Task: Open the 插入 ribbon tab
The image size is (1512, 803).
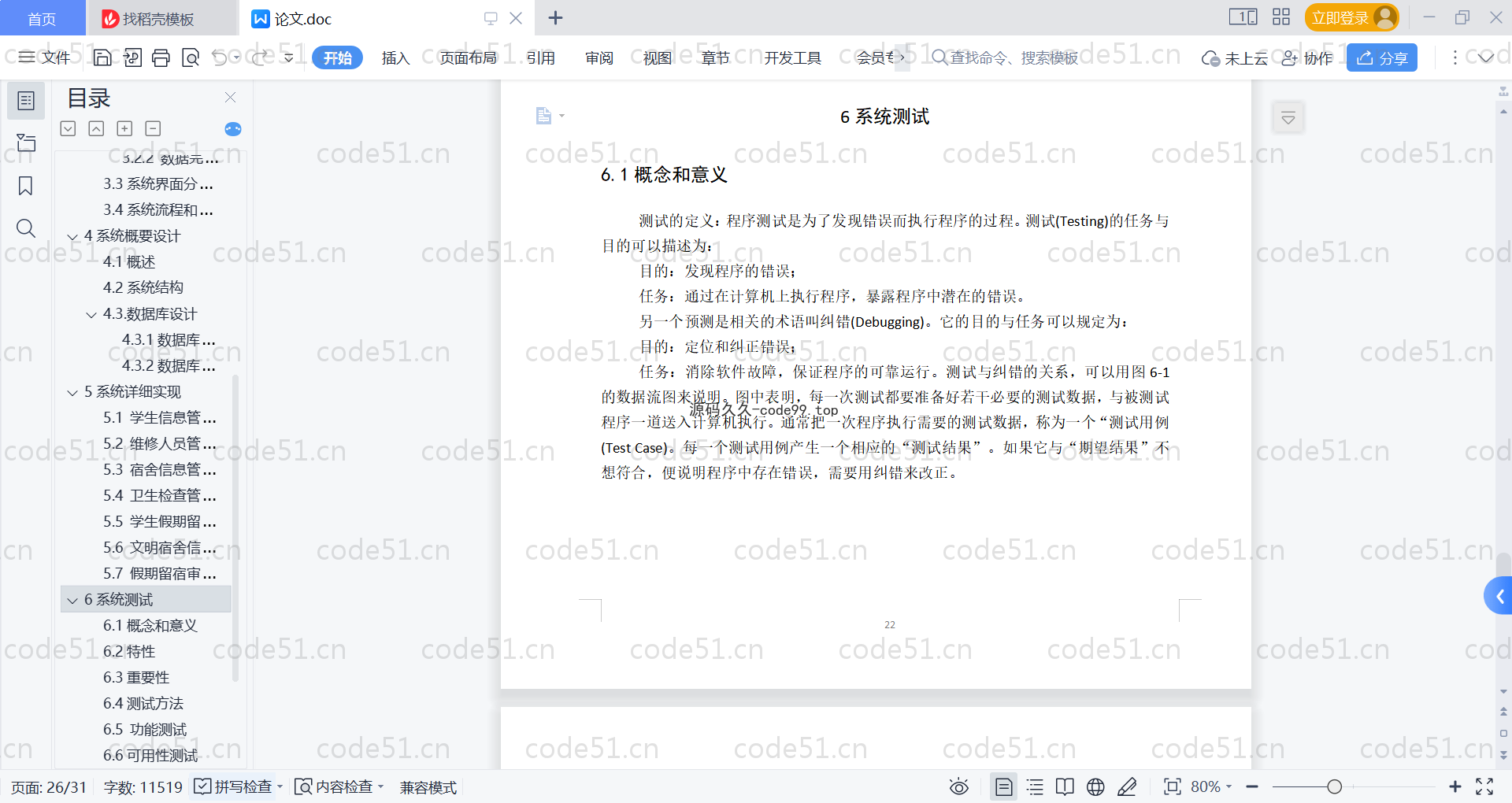Action: point(395,57)
